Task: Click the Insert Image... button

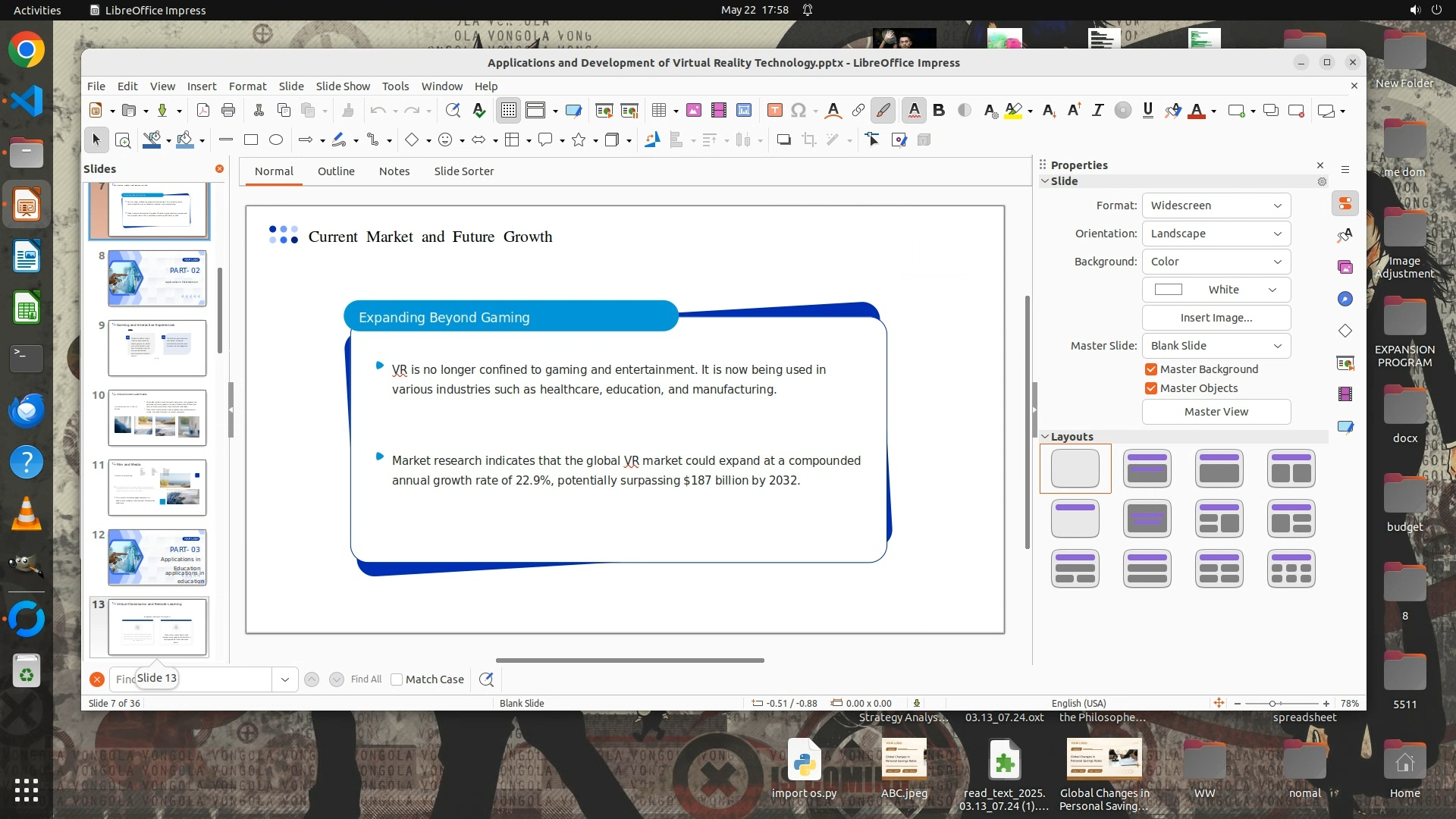Action: pos(1216,318)
